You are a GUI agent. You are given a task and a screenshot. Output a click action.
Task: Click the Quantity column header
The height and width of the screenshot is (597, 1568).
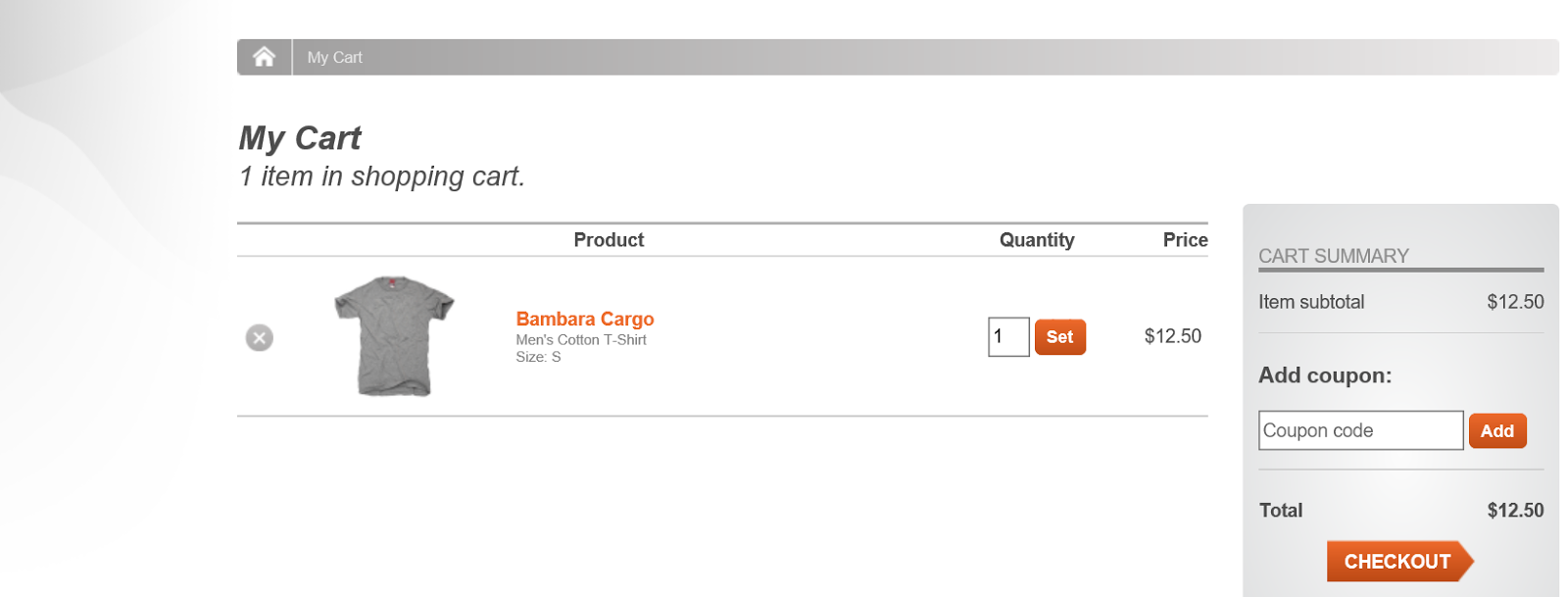coord(1036,240)
